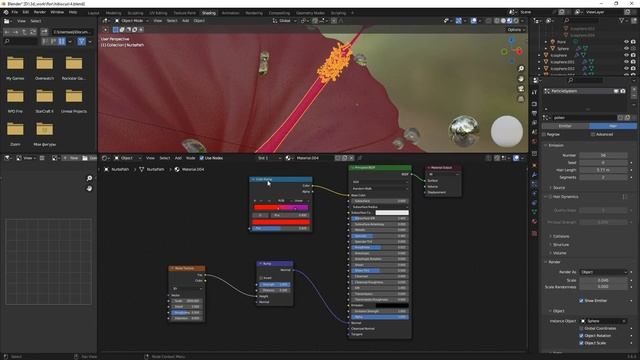Click the white Subsurface Color swatch
This screenshot has height=360, width=640.
pyautogui.click(x=392, y=213)
